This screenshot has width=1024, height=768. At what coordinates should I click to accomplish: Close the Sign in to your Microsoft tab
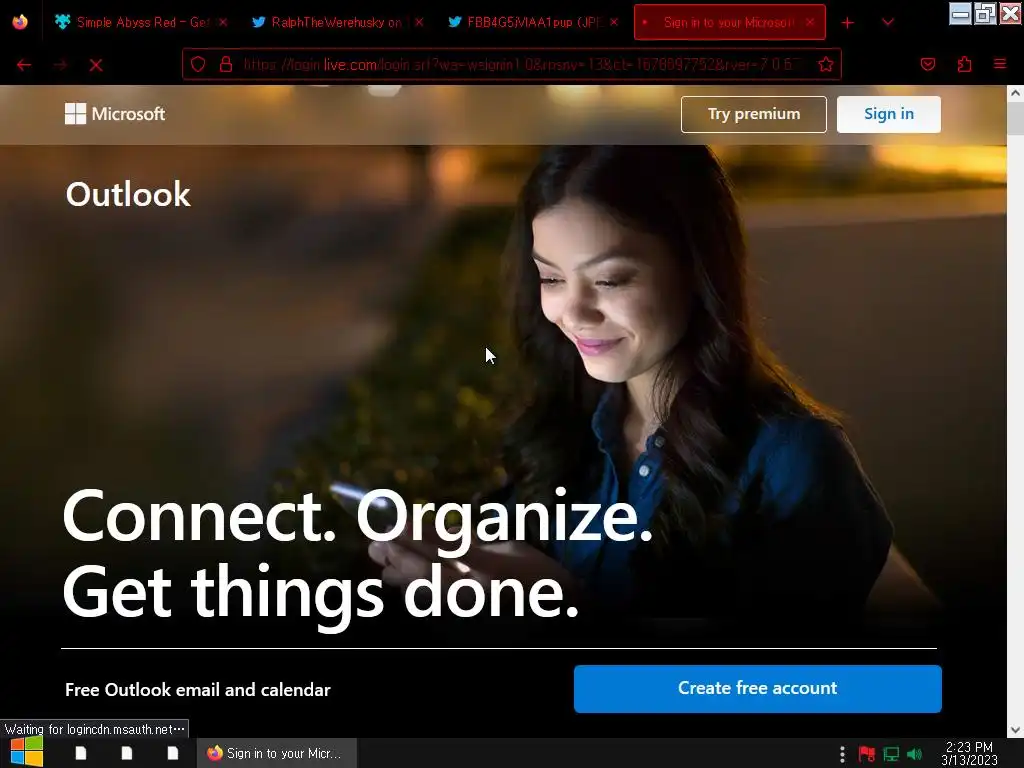click(x=810, y=22)
